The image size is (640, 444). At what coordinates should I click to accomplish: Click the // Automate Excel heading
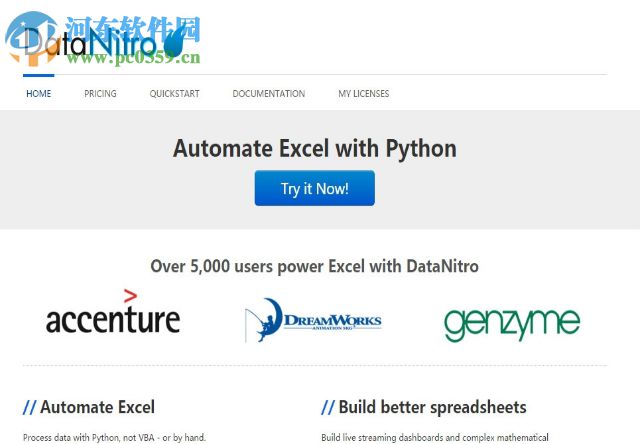click(89, 407)
